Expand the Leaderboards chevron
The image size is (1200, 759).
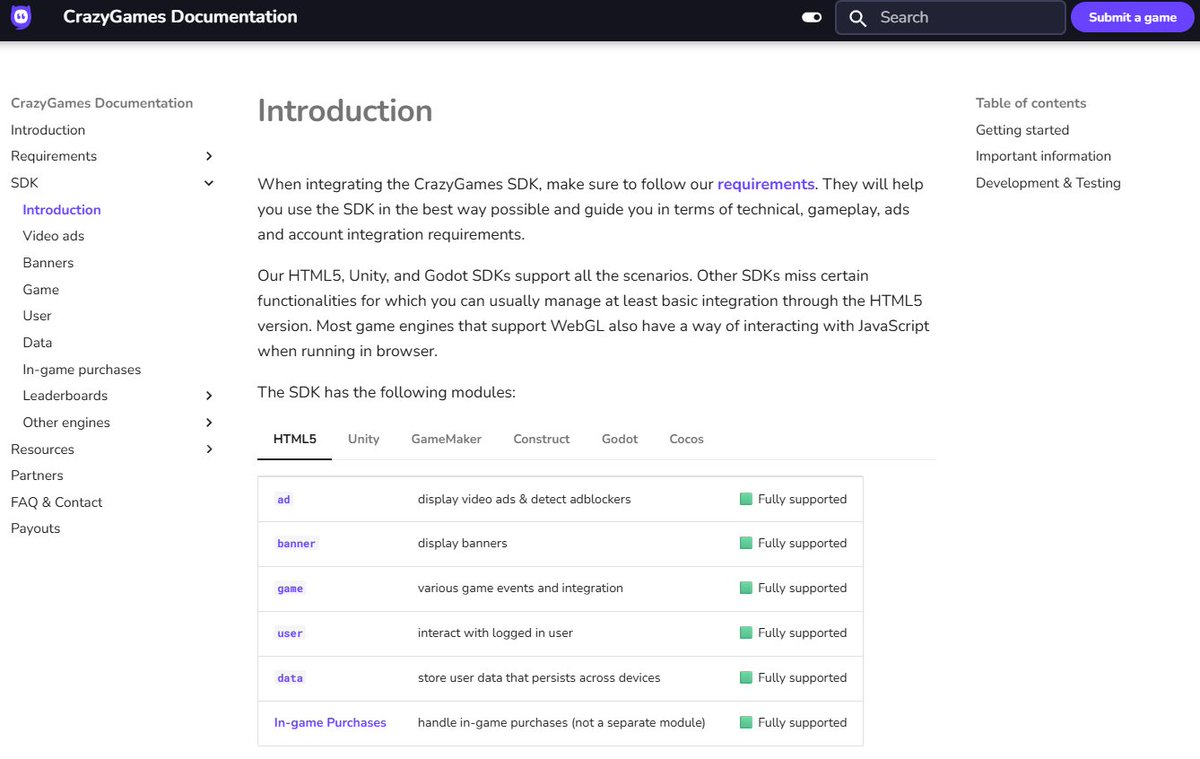pyautogui.click(x=209, y=396)
